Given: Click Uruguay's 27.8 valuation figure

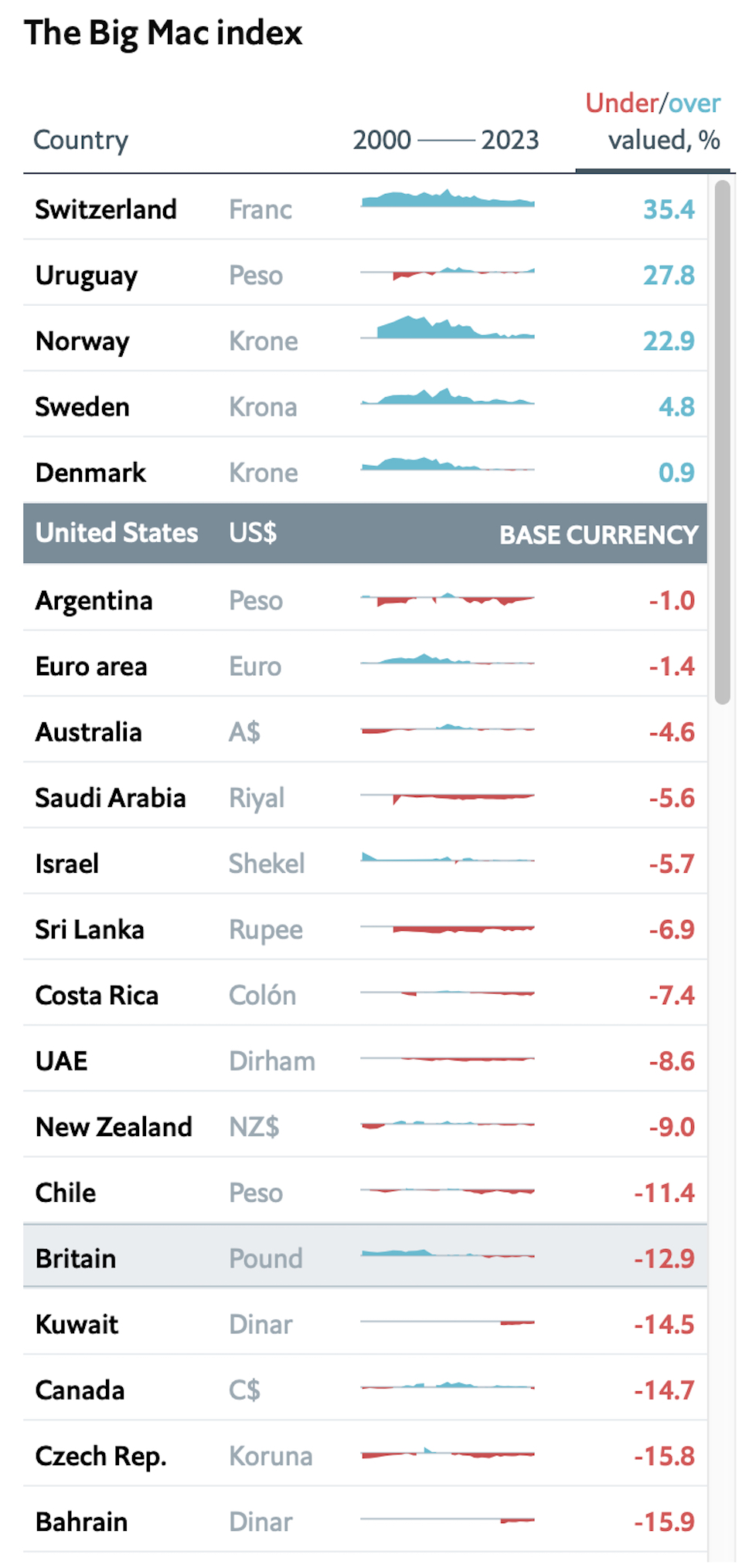Looking at the screenshot, I should click(x=669, y=275).
